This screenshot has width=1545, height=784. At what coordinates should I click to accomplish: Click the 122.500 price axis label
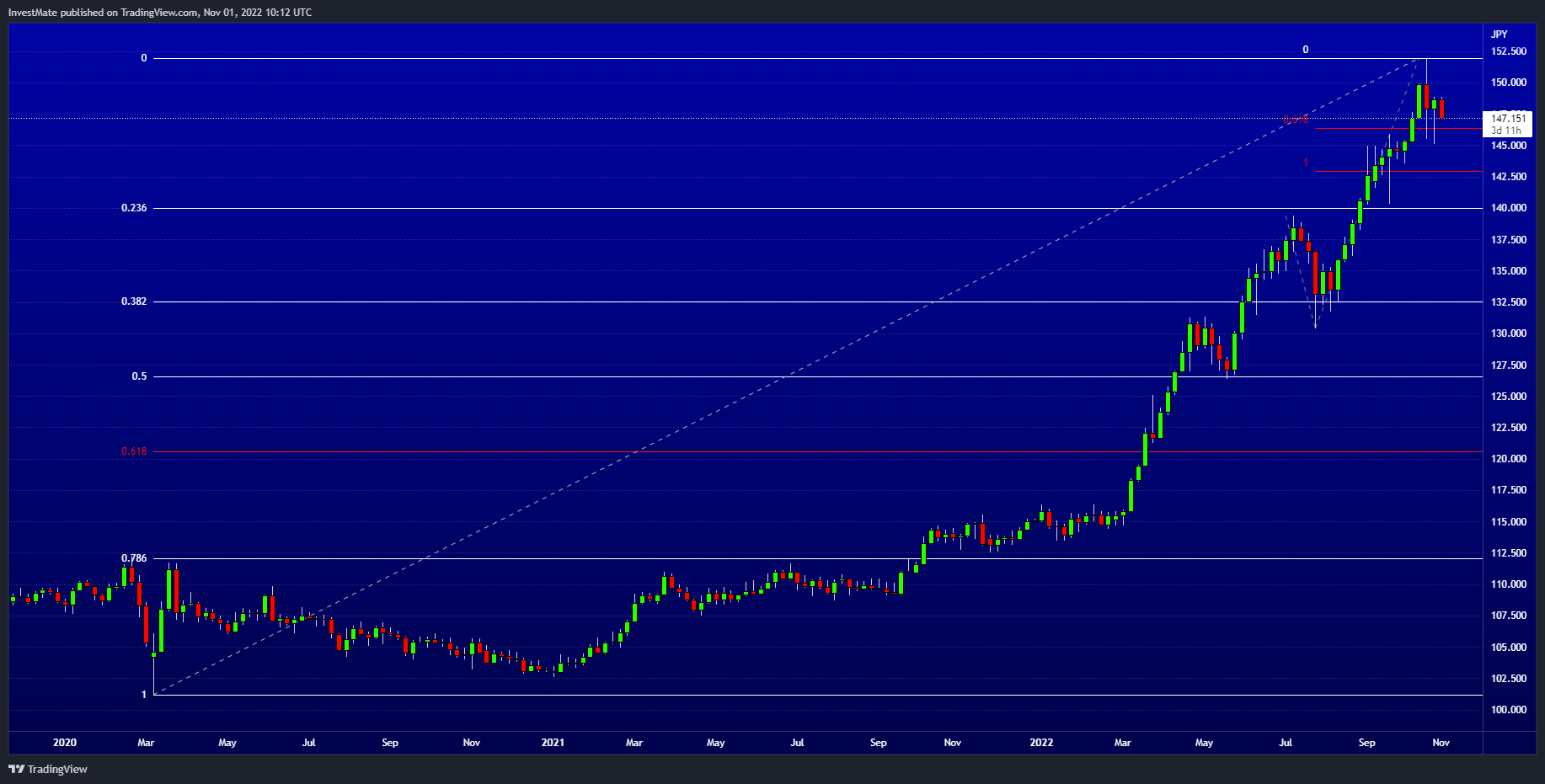1508,428
